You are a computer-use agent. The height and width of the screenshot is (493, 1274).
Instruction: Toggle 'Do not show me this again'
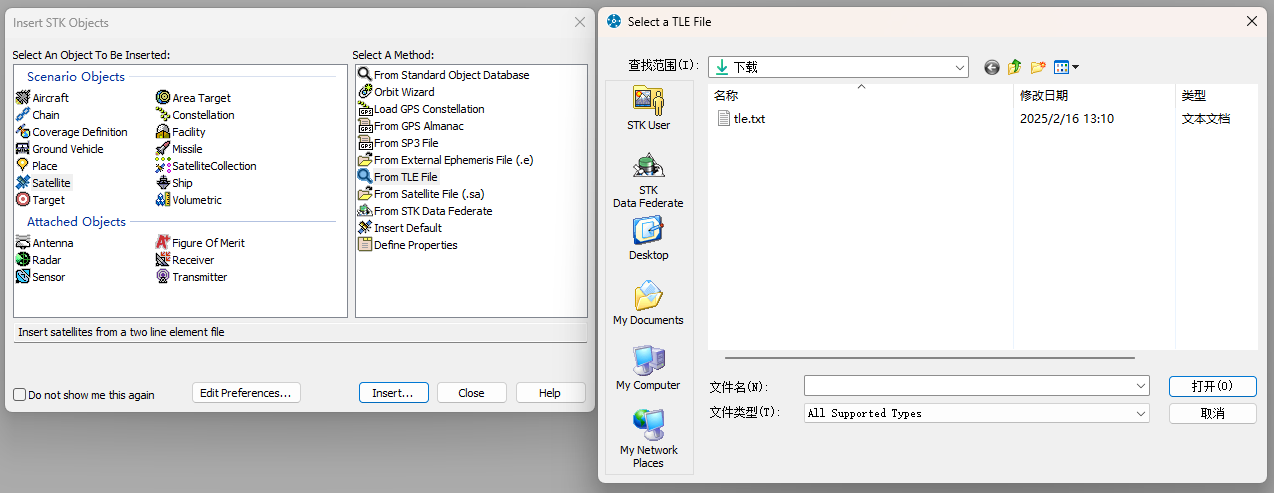click(x=20, y=395)
